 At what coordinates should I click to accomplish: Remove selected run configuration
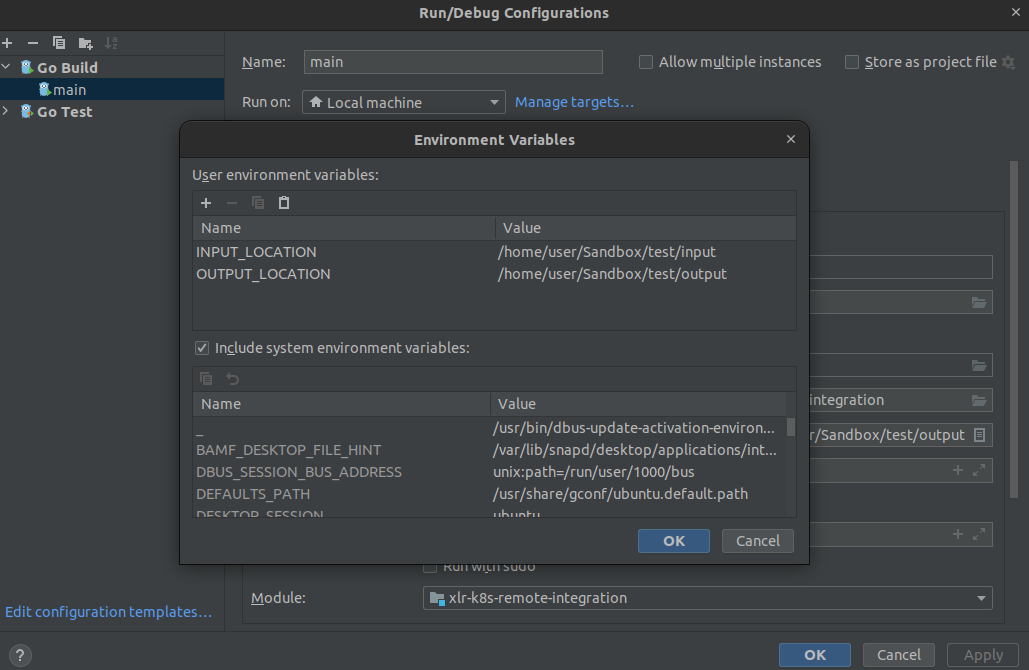33,43
